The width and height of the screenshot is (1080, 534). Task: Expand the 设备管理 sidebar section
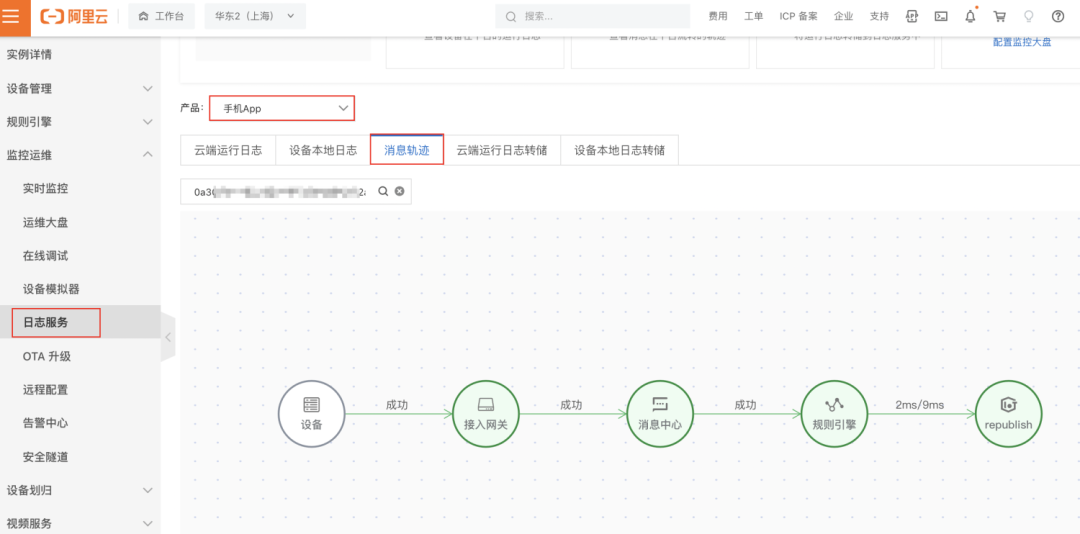[80, 88]
